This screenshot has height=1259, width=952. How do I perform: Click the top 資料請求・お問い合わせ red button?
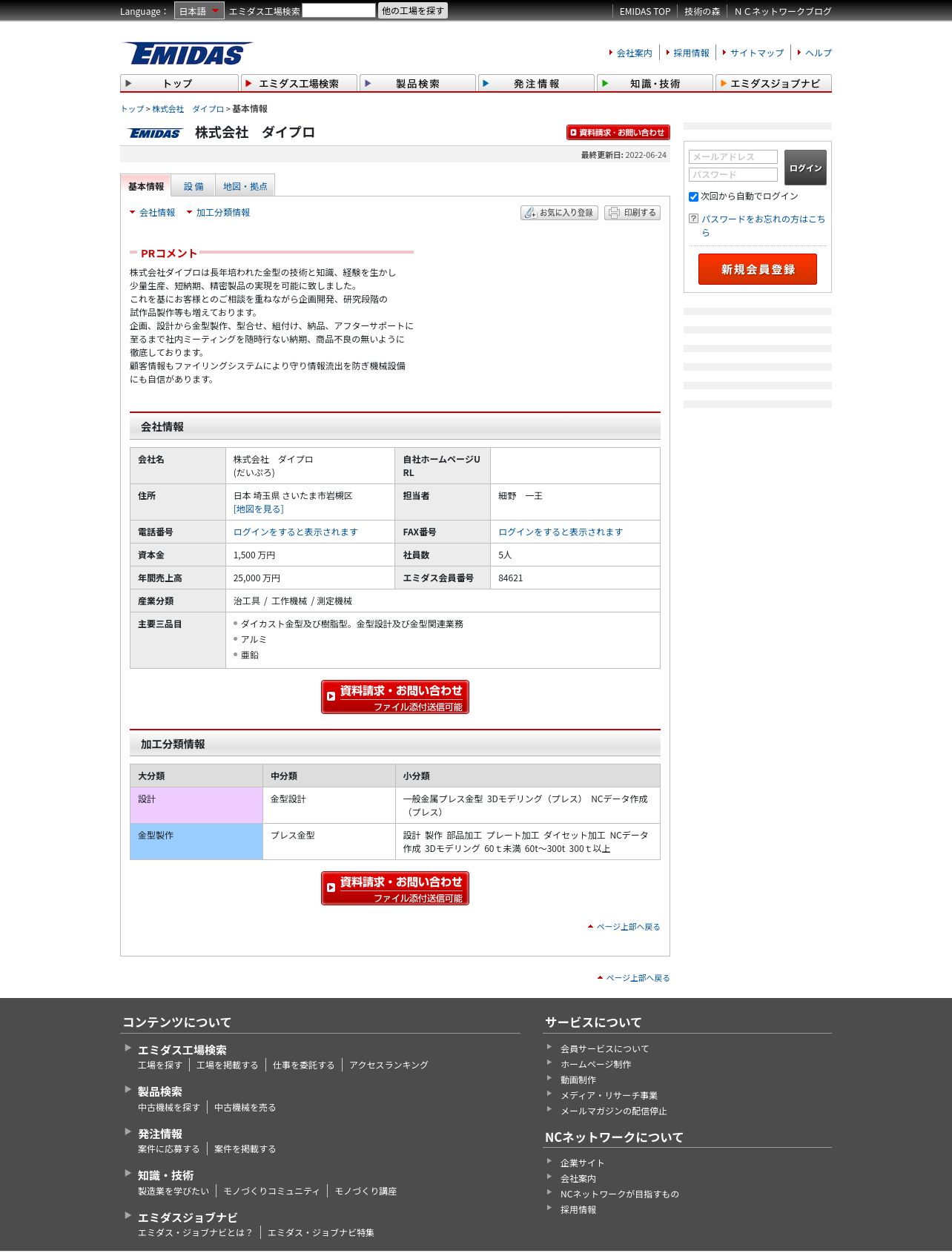click(x=618, y=132)
